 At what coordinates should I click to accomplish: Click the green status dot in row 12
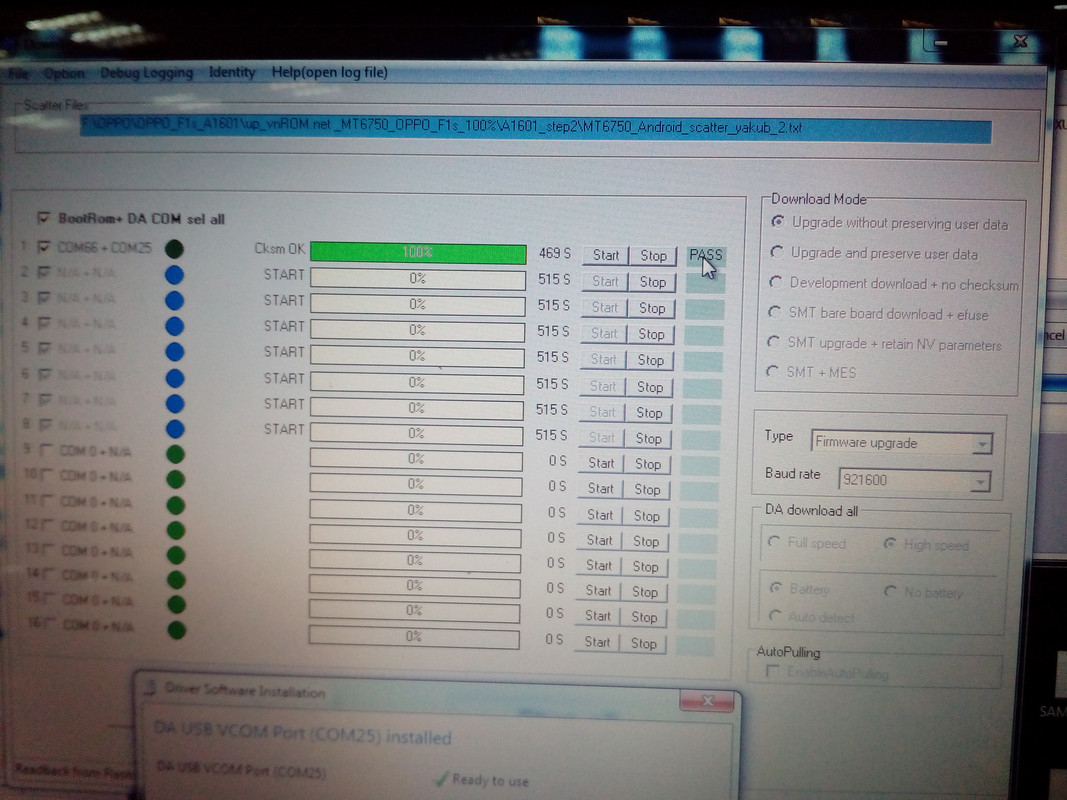pyautogui.click(x=176, y=530)
